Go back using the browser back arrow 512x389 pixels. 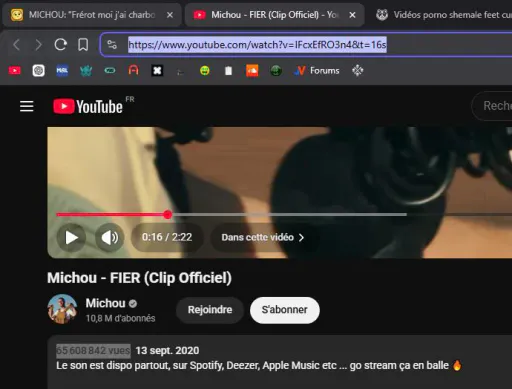click(x=16, y=44)
